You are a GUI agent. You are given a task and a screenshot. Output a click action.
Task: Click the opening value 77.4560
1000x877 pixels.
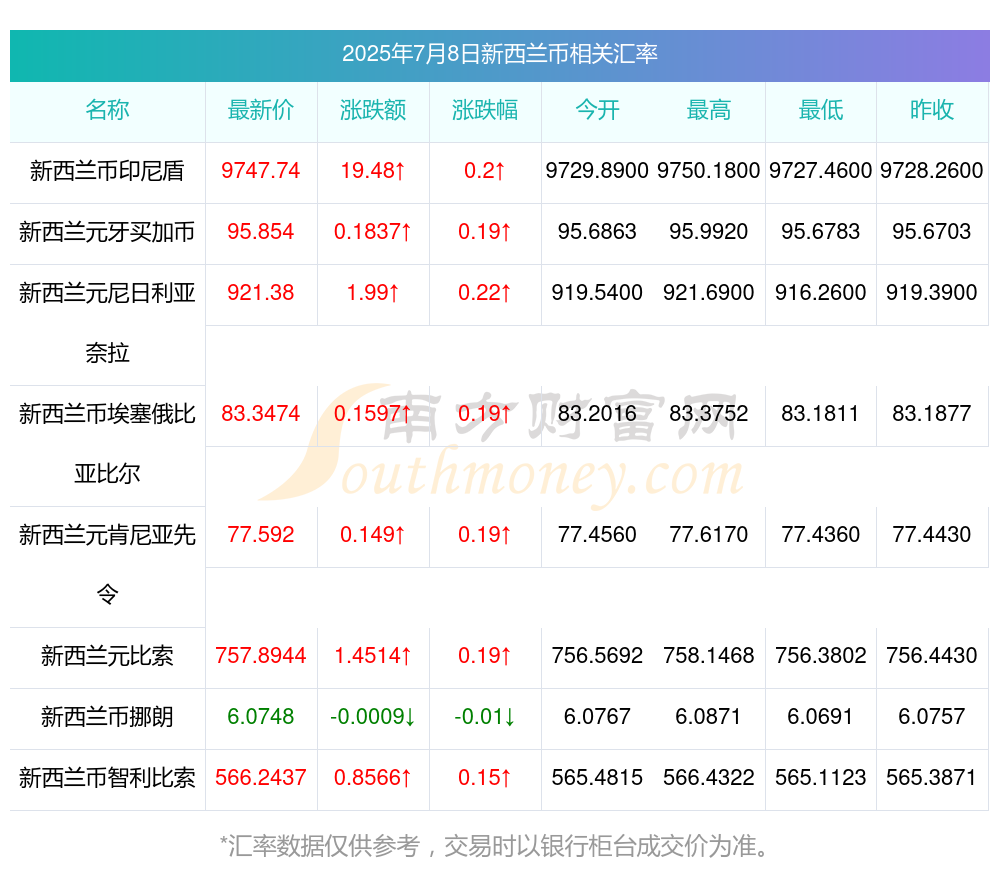[x=597, y=534]
